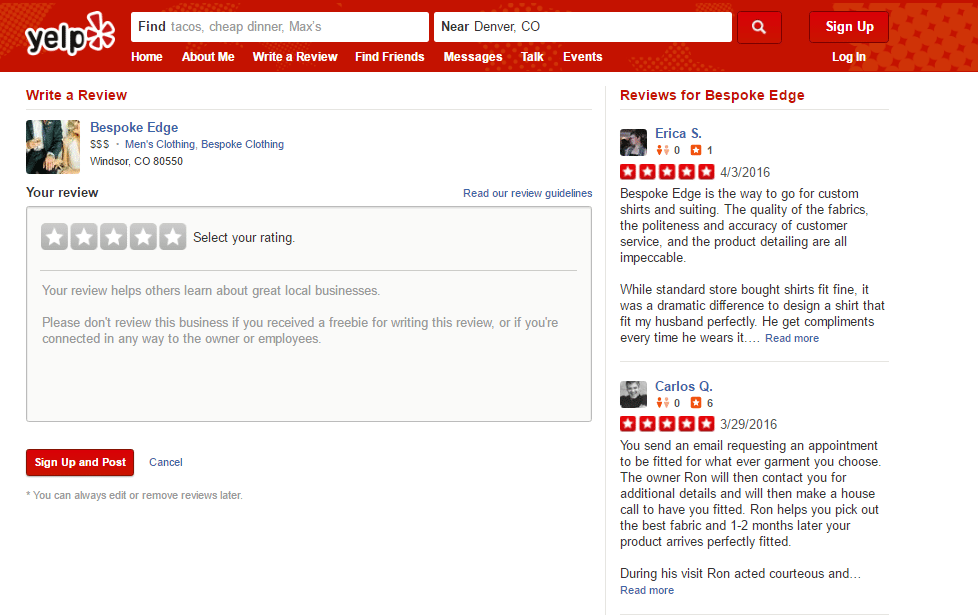Click the Windsor, CO 80550 address
Viewport: 978px width, 615px height.
137,161
